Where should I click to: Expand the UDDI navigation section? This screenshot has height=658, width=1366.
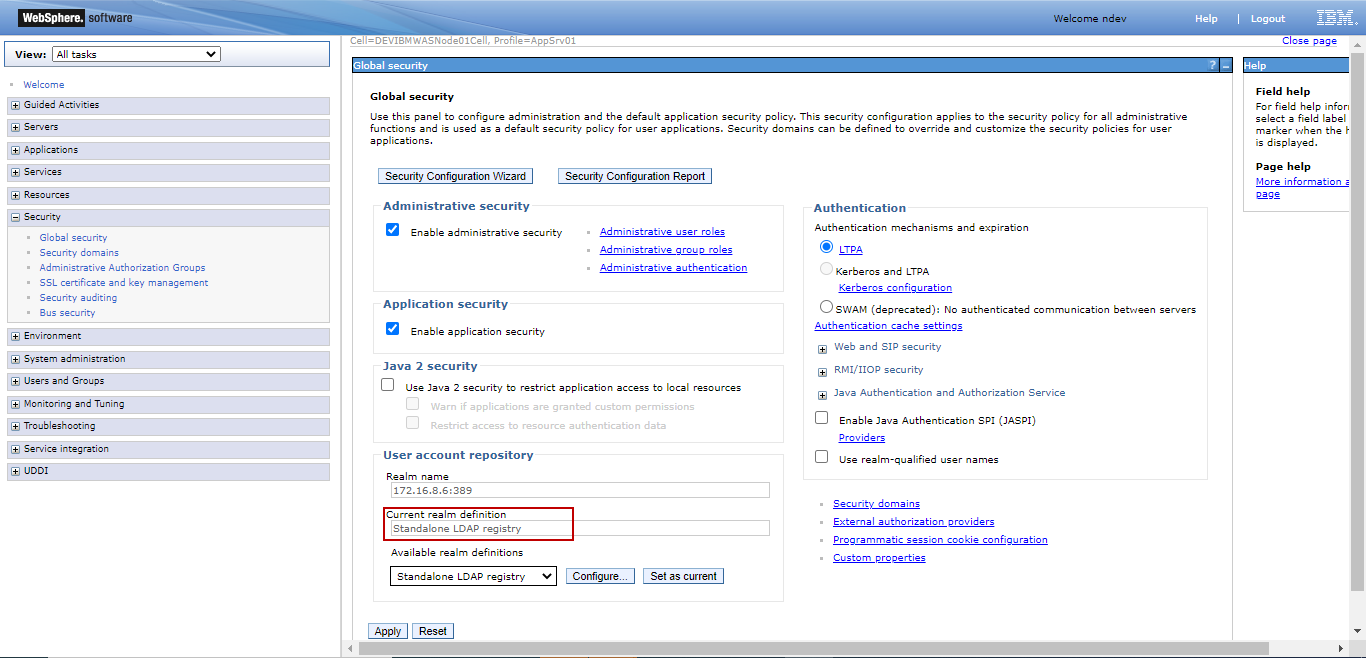[x=15, y=471]
